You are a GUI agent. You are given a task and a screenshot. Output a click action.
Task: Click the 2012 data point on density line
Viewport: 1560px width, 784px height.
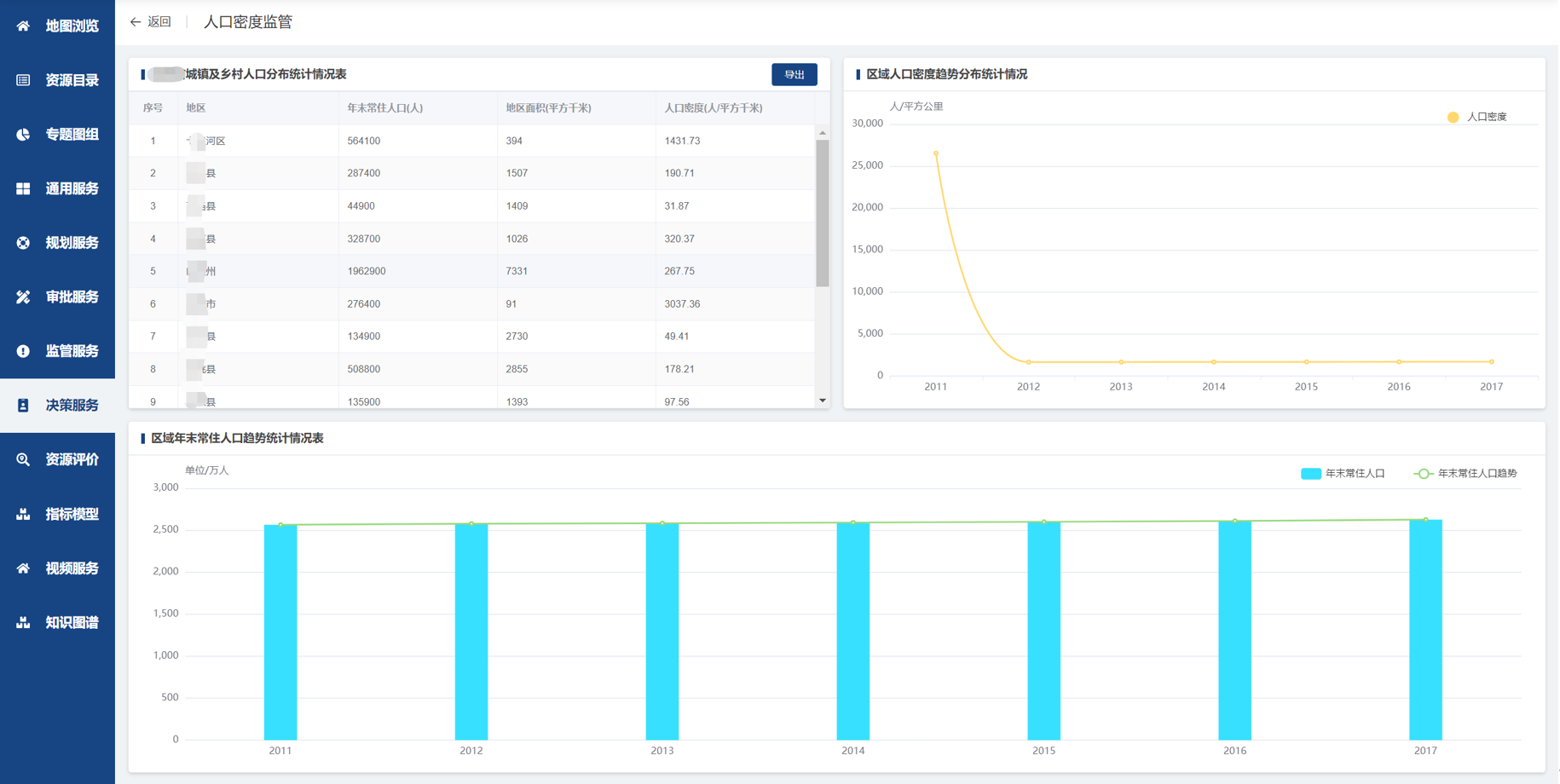click(1029, 362)
